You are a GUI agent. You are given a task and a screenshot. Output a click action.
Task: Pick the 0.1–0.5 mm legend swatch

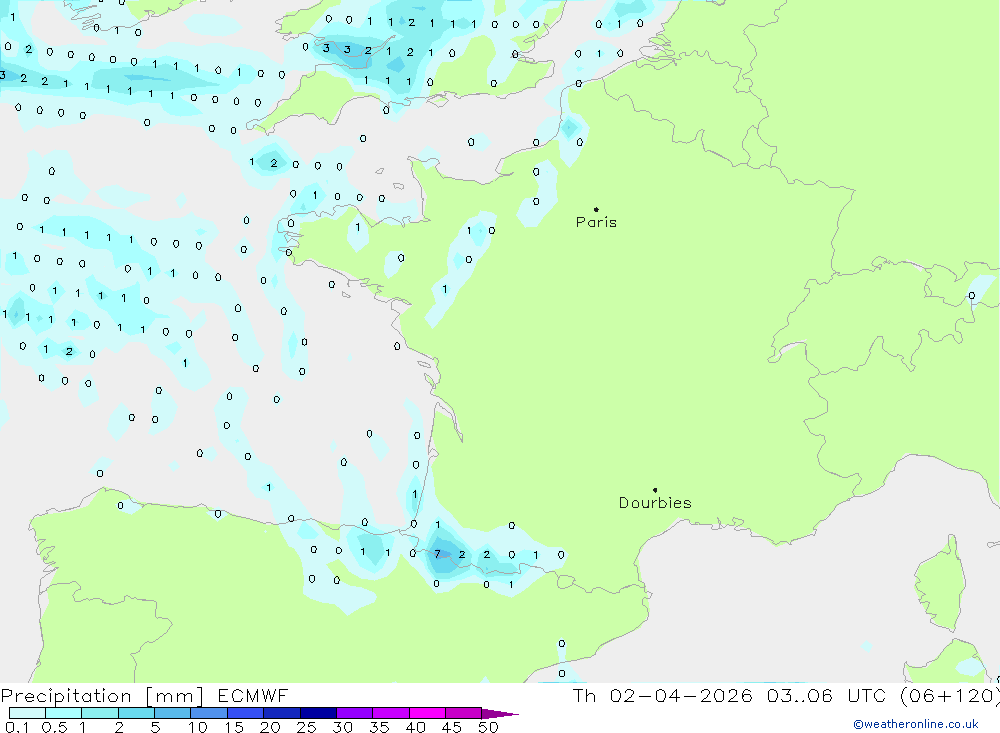tap(27, 713)
